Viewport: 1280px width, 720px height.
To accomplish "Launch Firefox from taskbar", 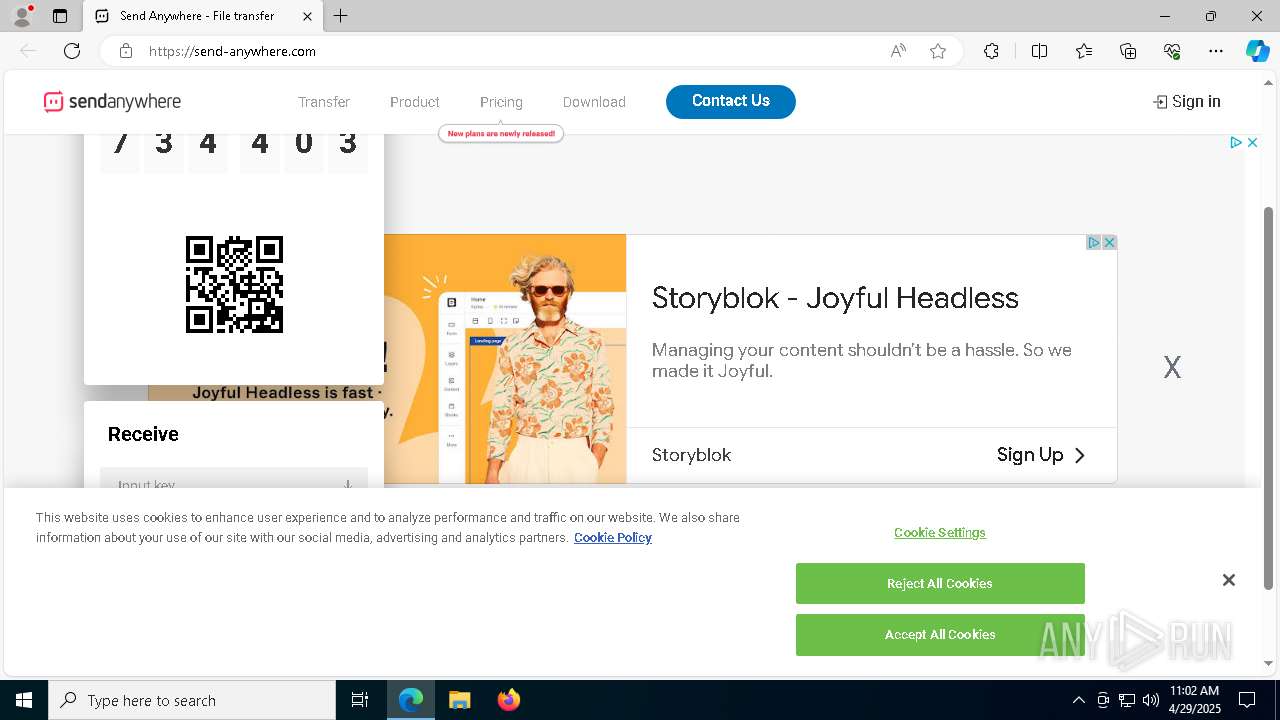I will coord(509,700).
